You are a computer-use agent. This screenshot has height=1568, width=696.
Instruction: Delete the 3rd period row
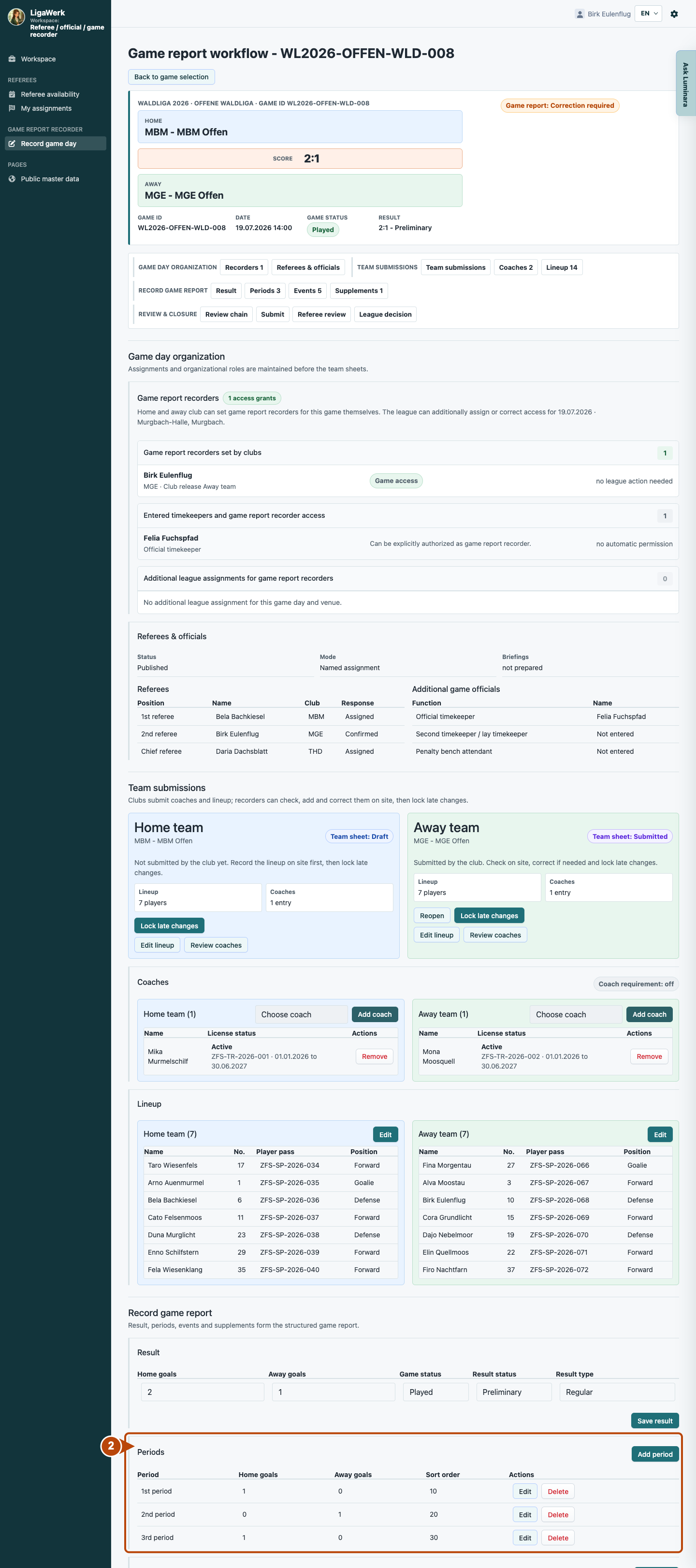coord(558,1538)
